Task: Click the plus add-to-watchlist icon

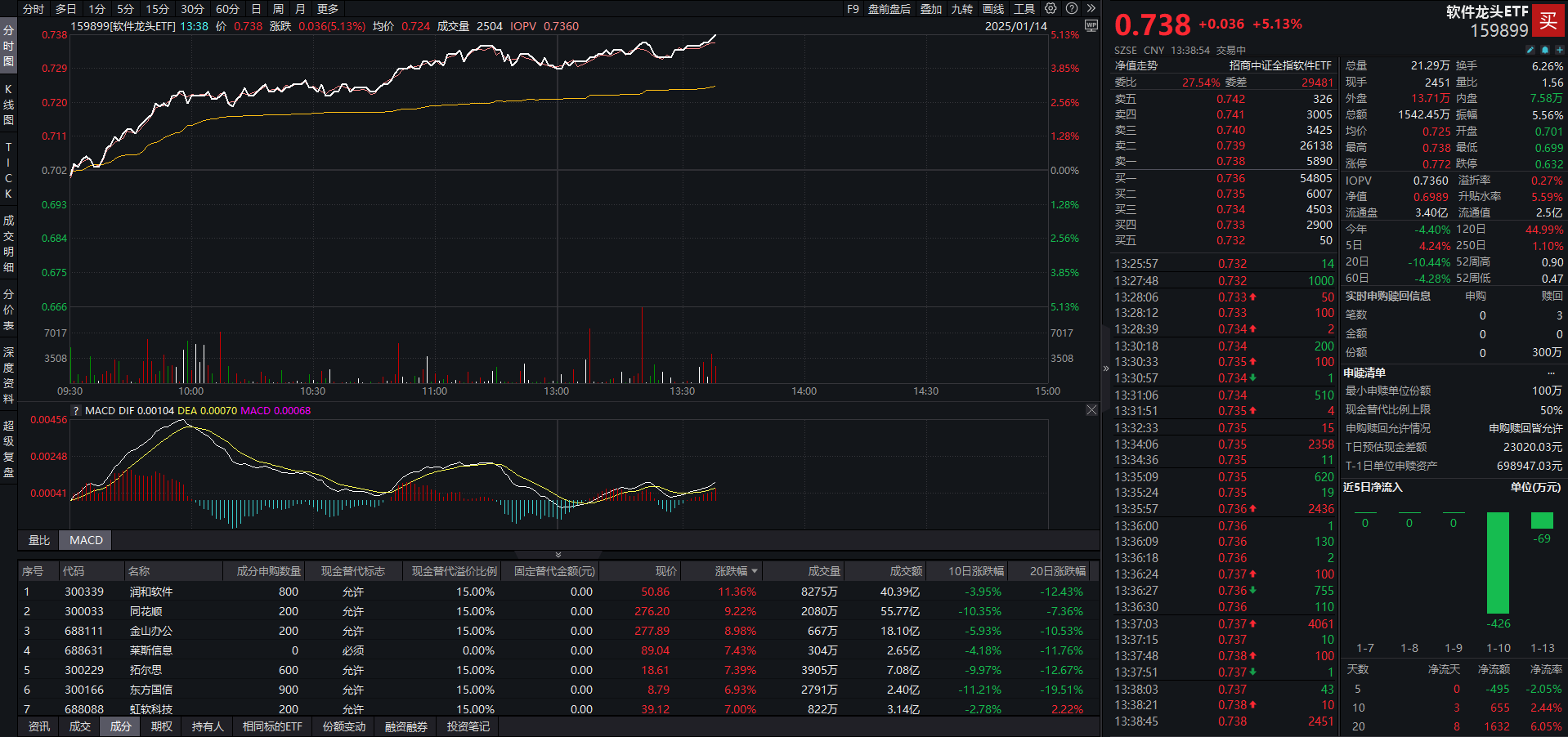Action: (x=1559, y=50)
